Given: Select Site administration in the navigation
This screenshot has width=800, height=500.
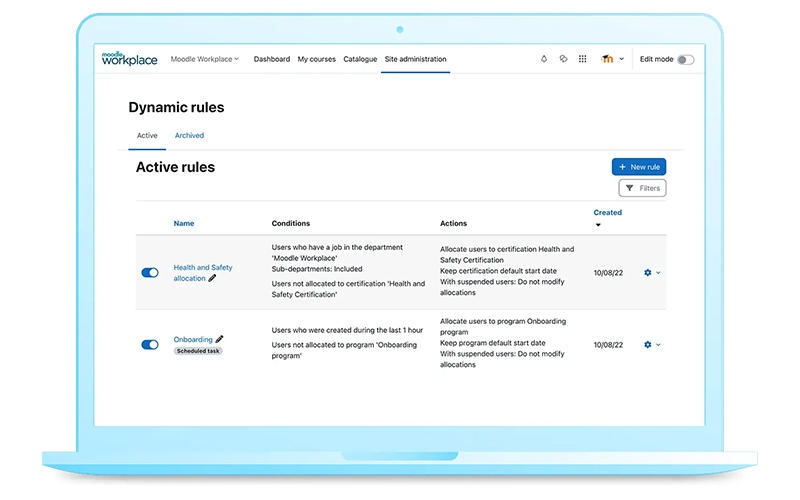Looking at the screenshot, I should point(415,59).
